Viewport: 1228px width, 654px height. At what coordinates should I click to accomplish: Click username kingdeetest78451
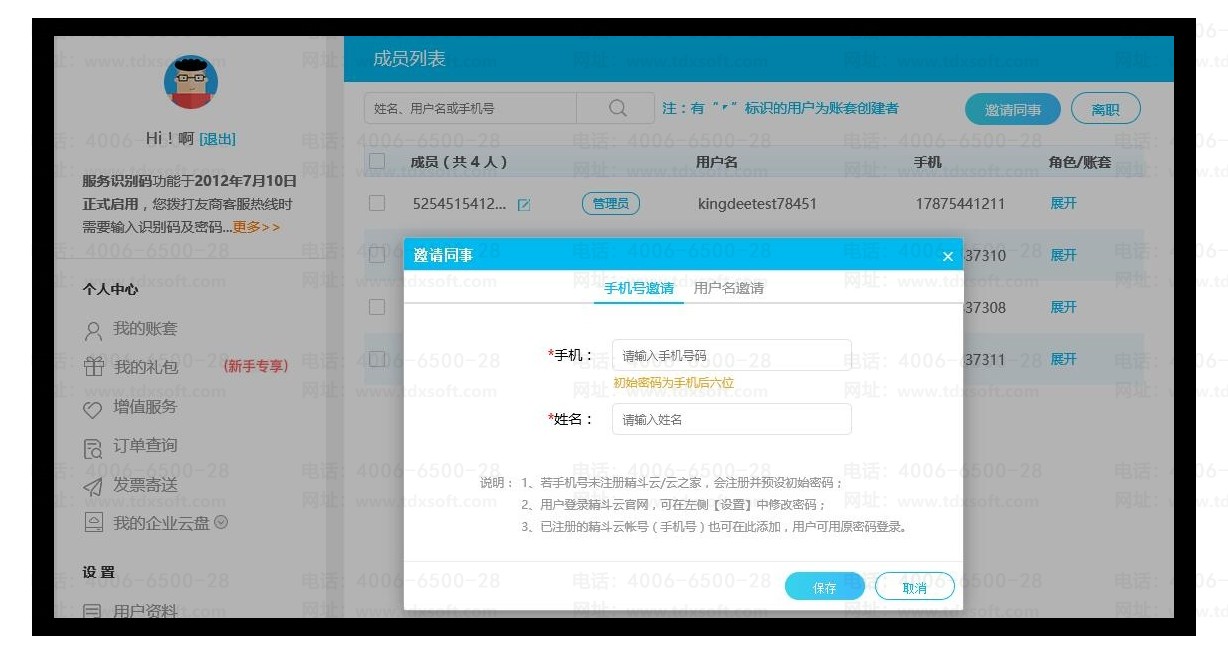click(x=757, y=204)
